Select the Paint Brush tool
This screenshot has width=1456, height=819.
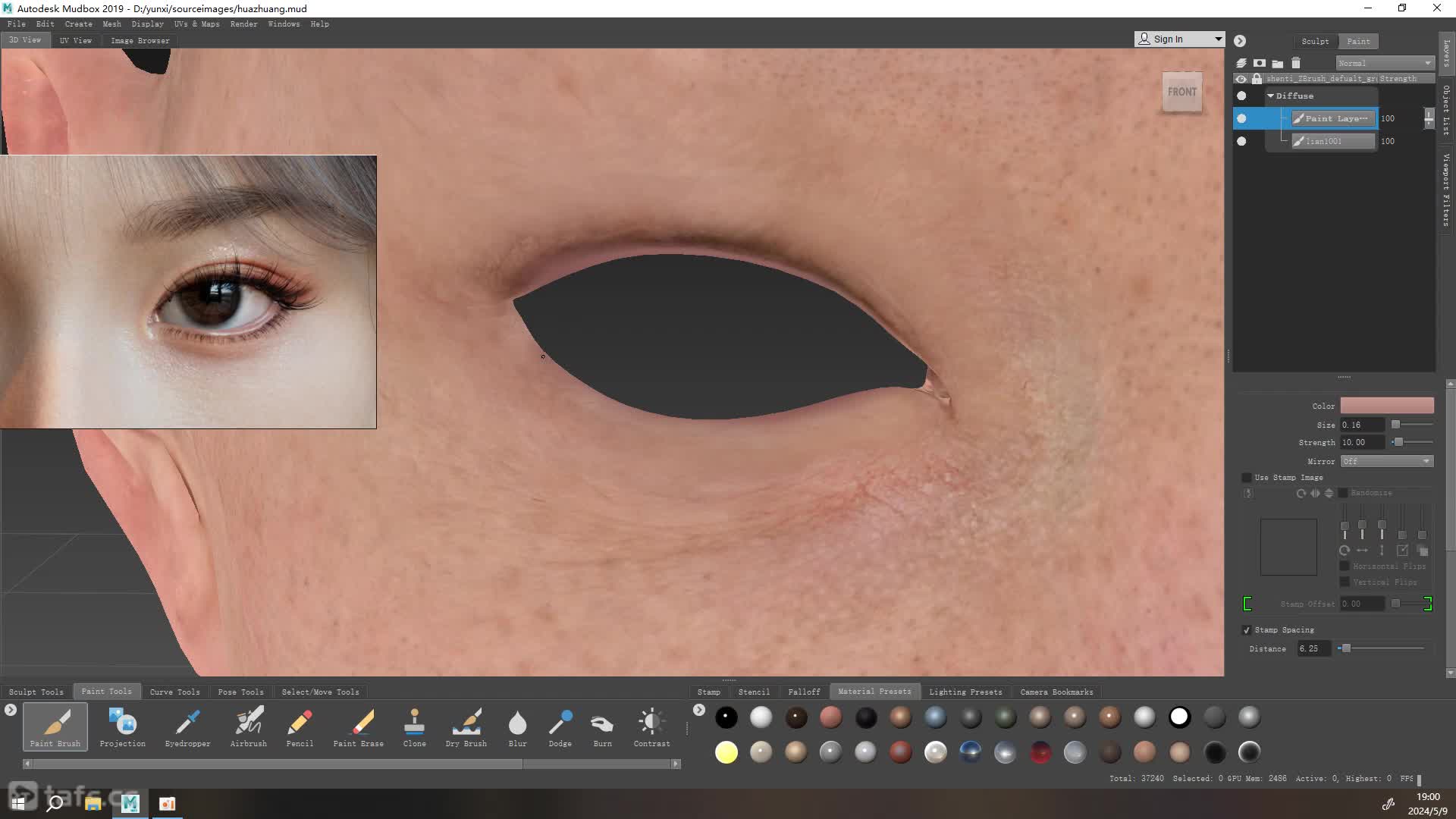pyautogui.click(x=55, y=726)
